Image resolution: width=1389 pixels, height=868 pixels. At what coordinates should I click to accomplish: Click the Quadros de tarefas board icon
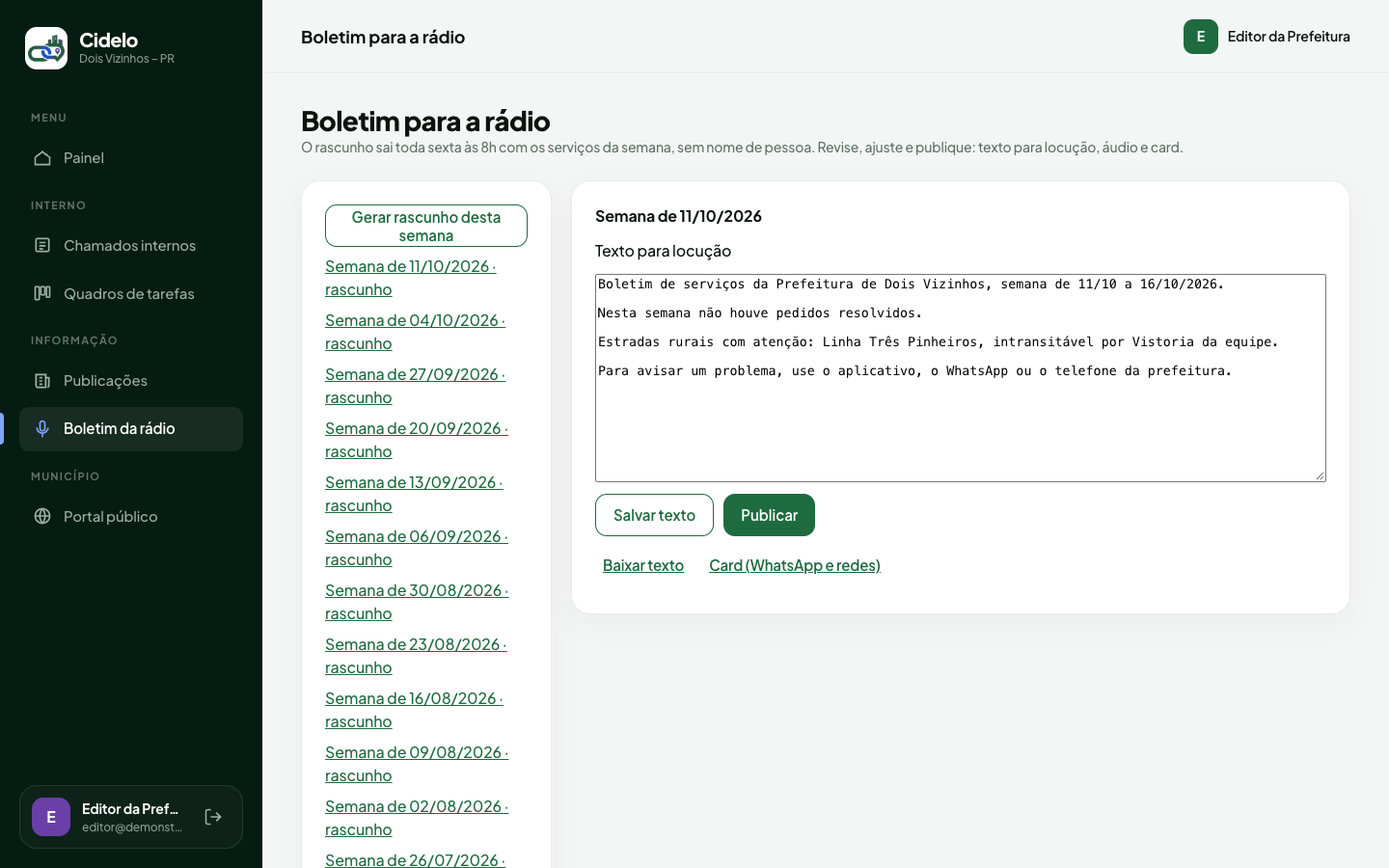pos(42,294)
